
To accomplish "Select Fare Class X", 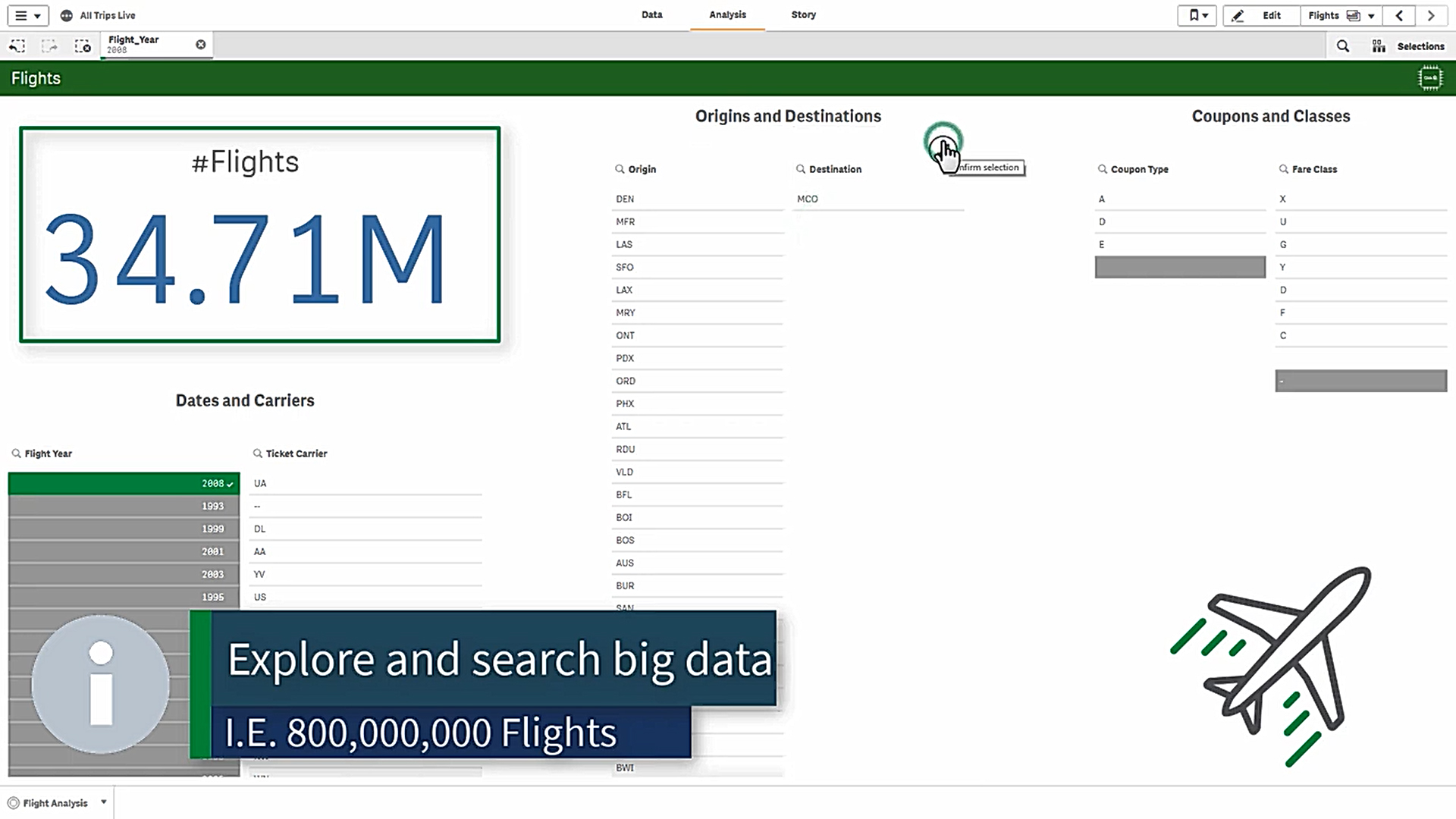I will (1361, 199).
